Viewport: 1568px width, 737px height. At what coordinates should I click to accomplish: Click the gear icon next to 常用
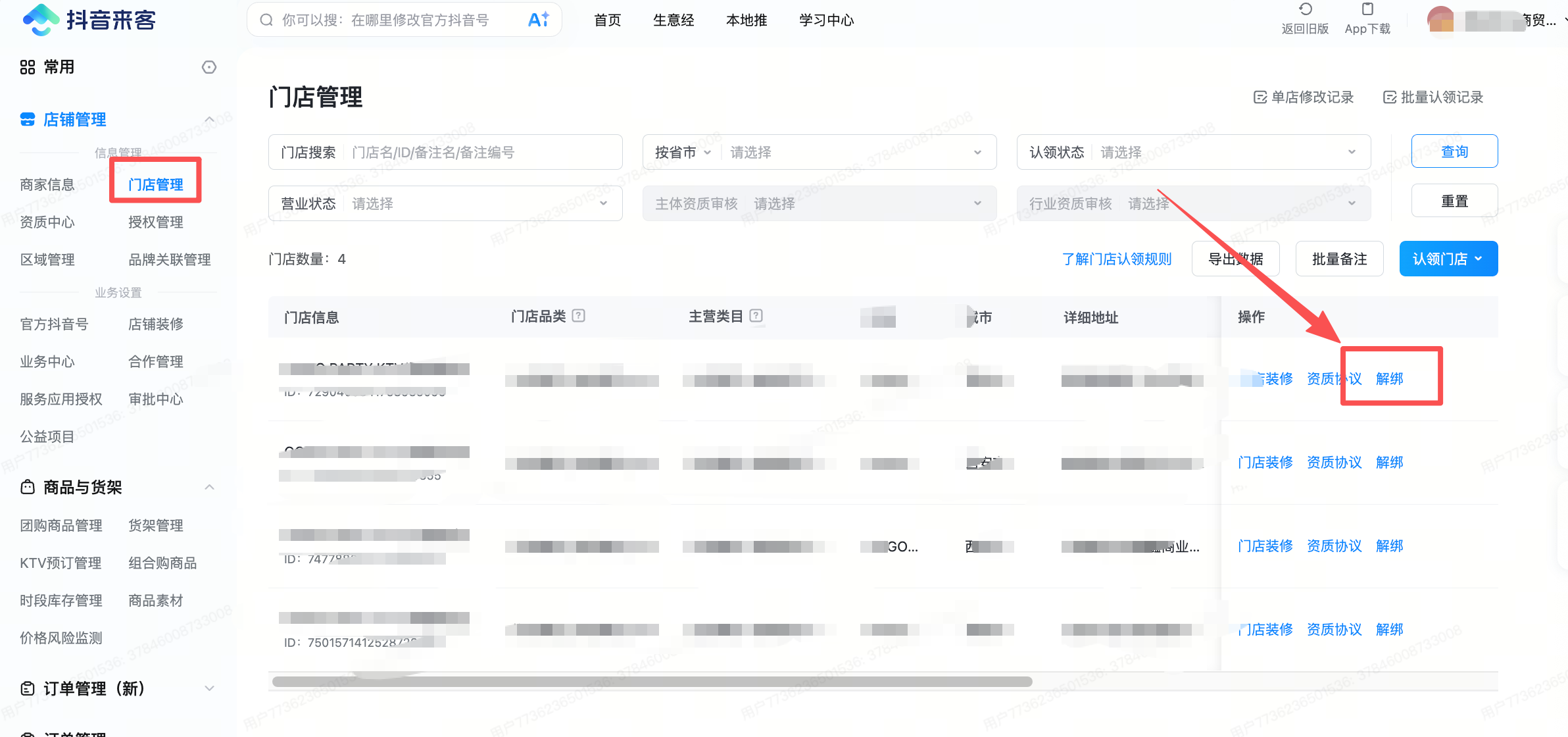click(x=208, y=66)
